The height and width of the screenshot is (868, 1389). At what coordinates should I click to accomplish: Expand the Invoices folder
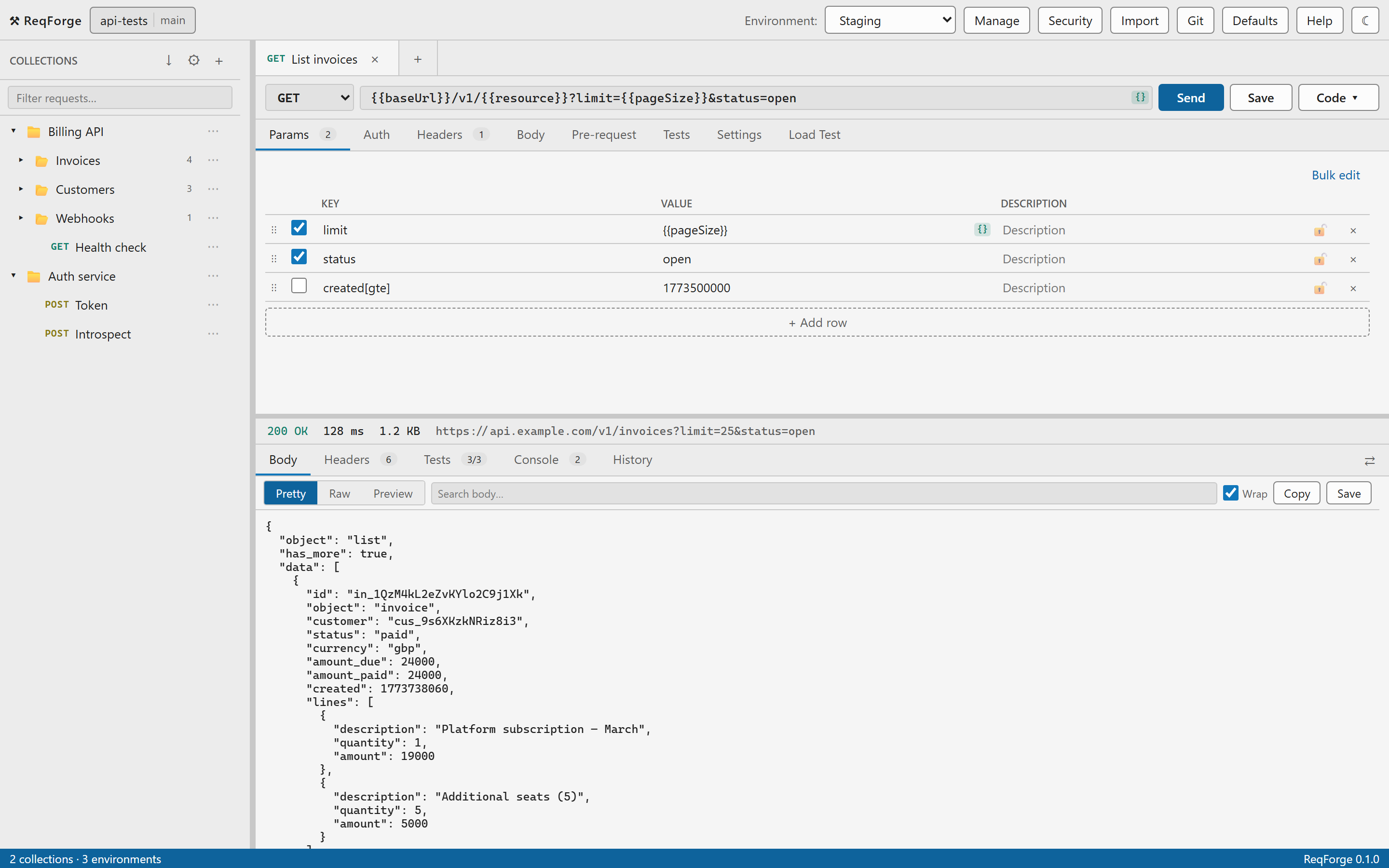click(21, 160)
